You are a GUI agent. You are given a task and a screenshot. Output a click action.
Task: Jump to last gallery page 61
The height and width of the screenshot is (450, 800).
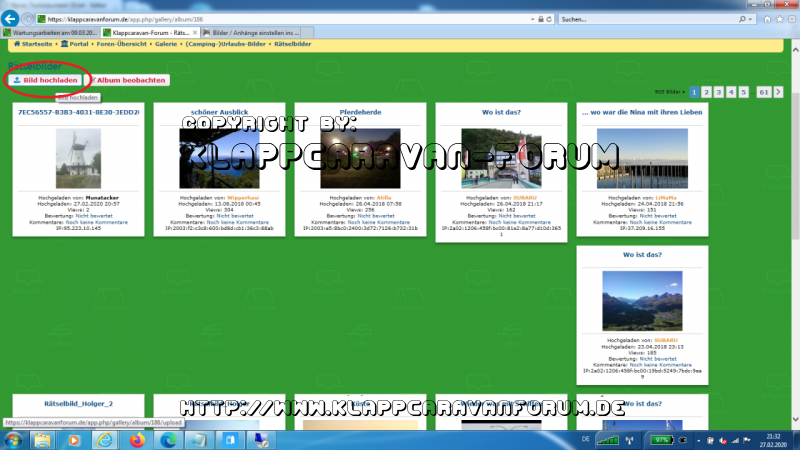[764, 92]
